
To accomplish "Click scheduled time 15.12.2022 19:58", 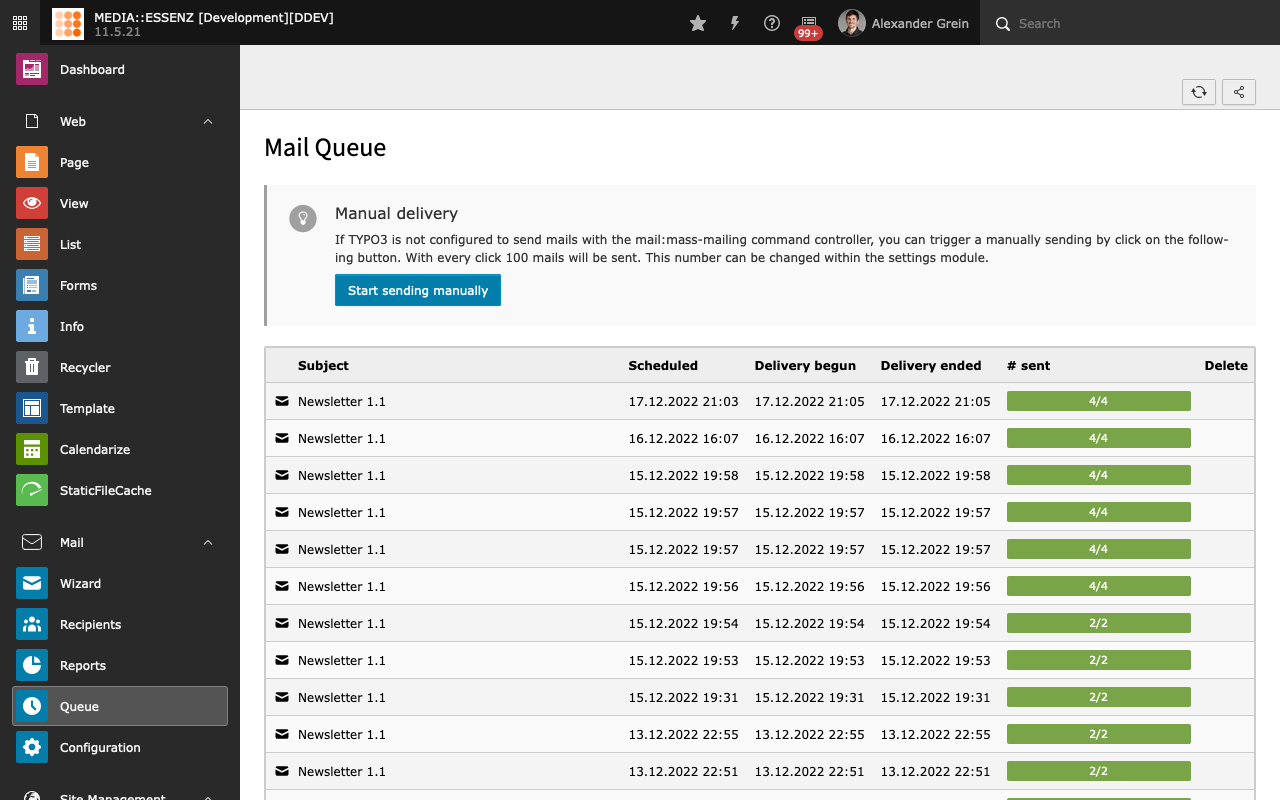I will point(683,475).
